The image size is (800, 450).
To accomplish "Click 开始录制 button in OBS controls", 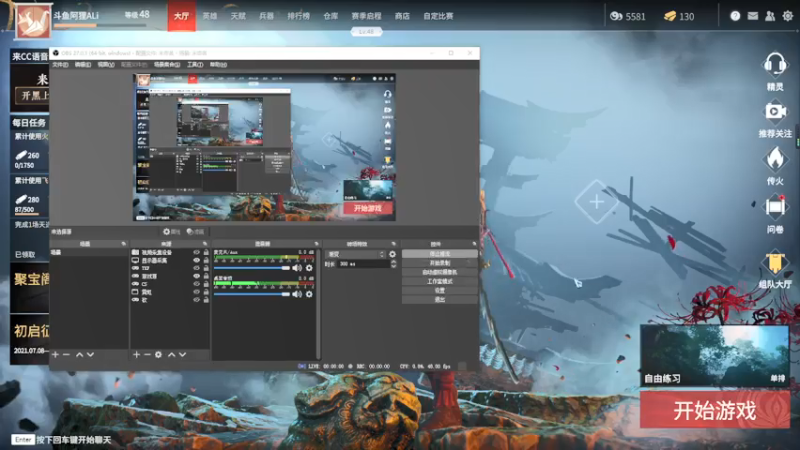I will (439, 263).
